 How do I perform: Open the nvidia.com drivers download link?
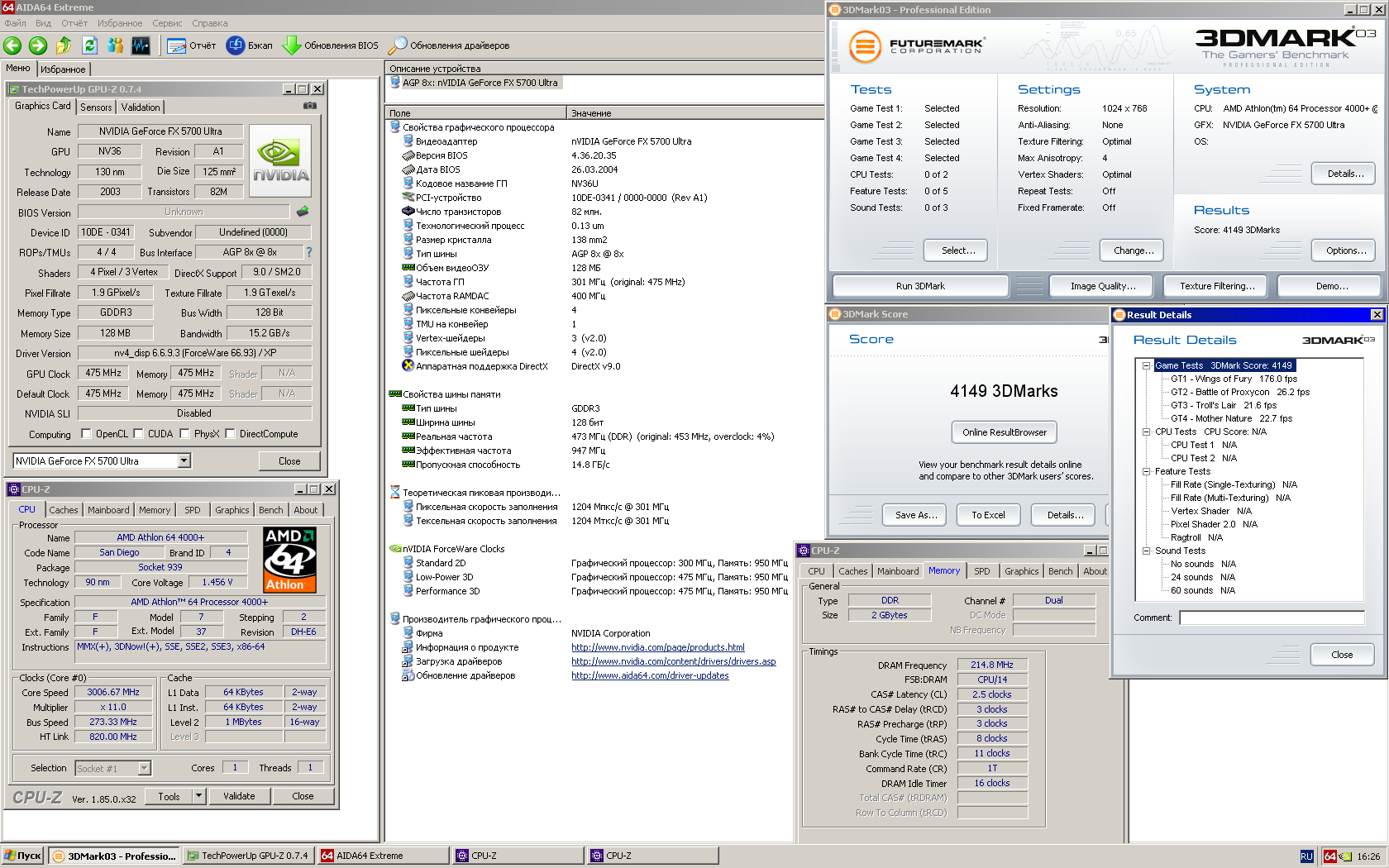[674, 661]
